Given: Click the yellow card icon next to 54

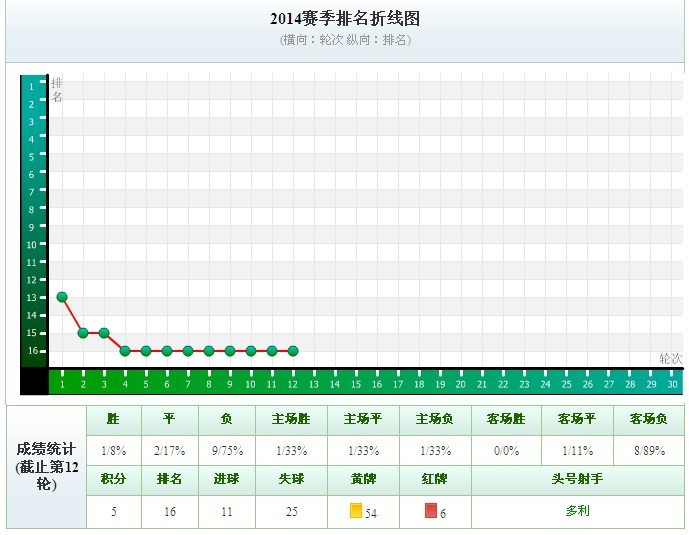Looking at the screenshot, I should click(356, 511).
